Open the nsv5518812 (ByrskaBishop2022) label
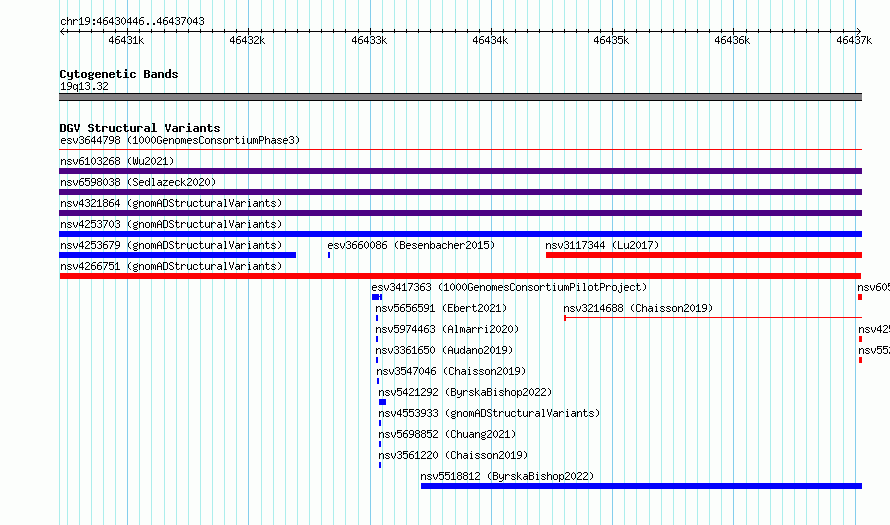Image resolution: width=890 pixels, height=525 pixels. 507,476
